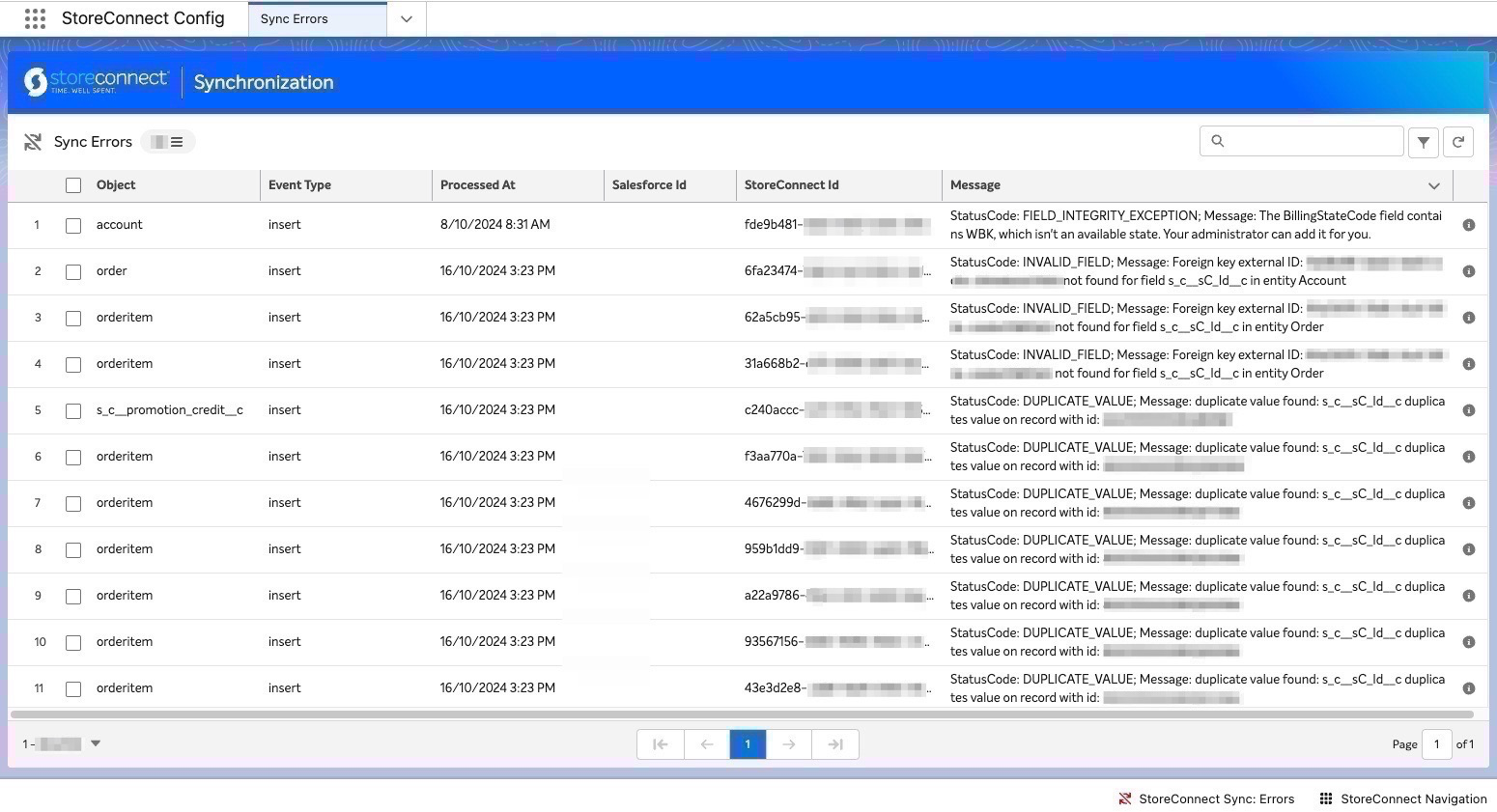Click the Page number input box
The height and width of the screenshot is (812, 1497).
(1436, 744)
